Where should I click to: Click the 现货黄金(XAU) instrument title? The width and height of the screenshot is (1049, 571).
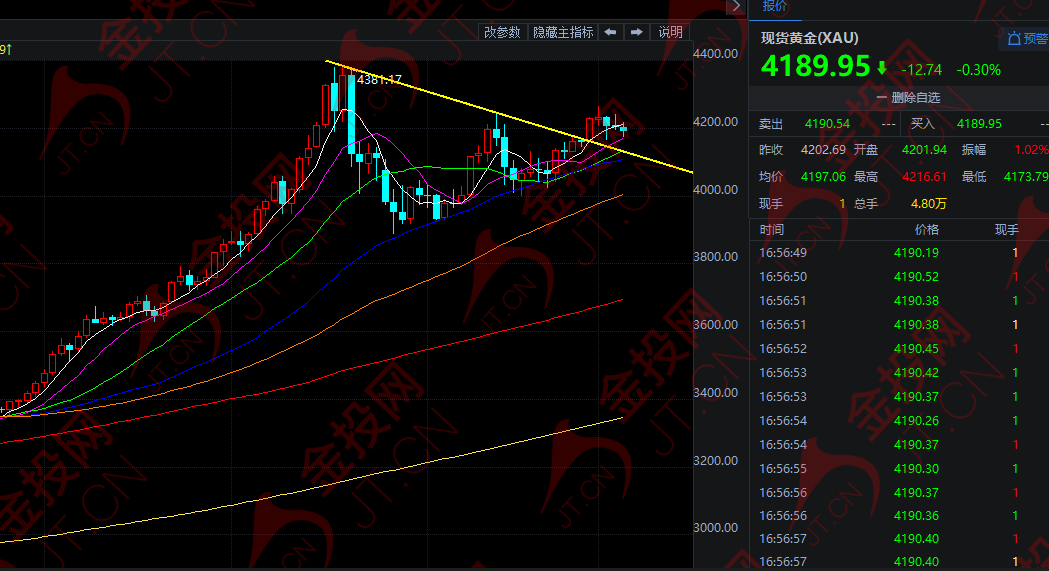[x=809, y=38]
